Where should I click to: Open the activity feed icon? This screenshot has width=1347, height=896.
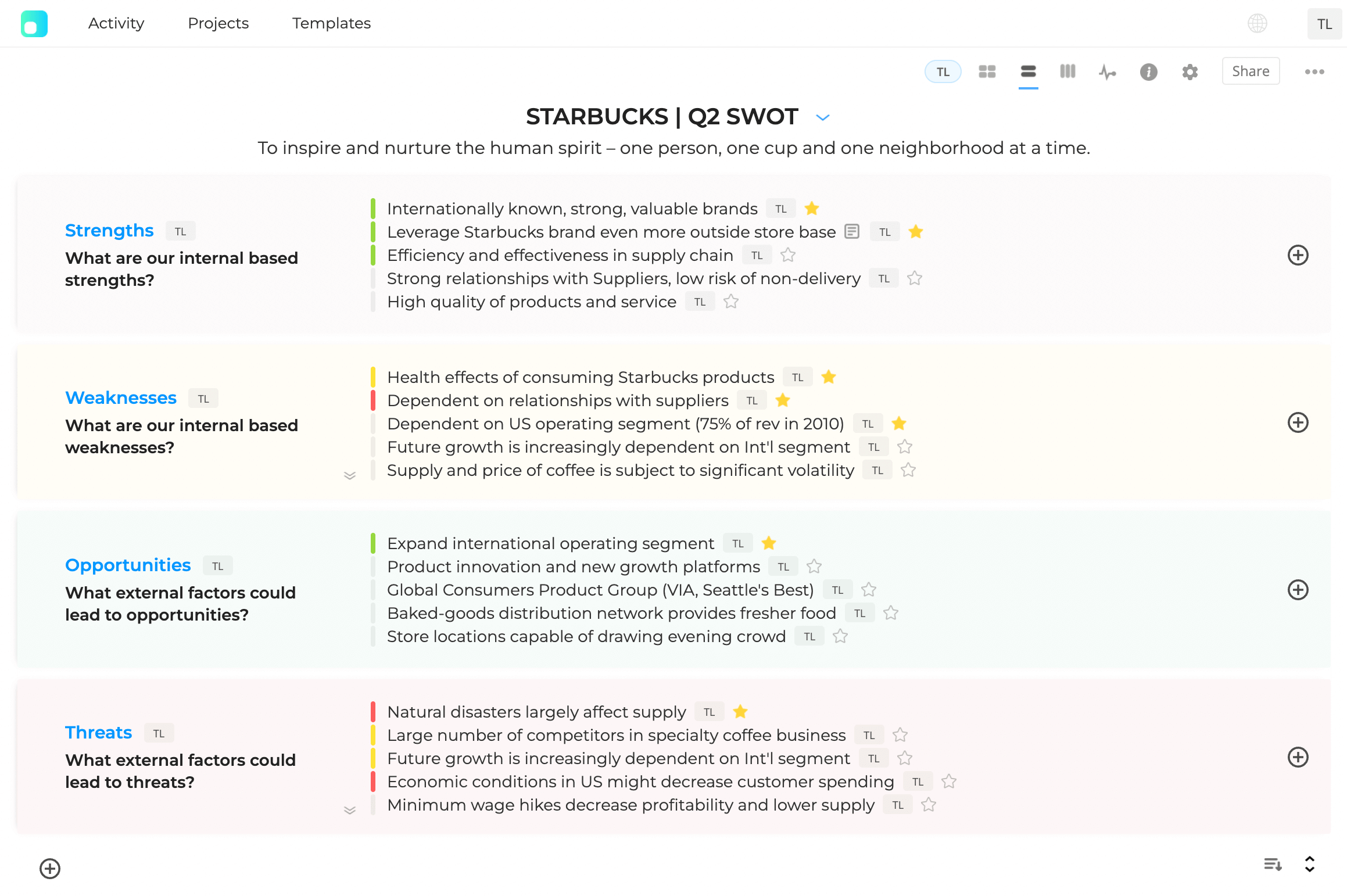1108,71
